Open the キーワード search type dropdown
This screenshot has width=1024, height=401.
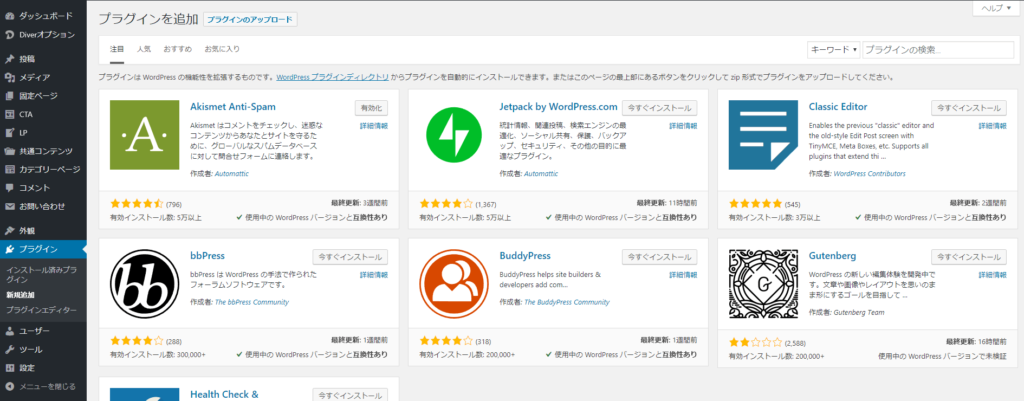tap(834, 50)
